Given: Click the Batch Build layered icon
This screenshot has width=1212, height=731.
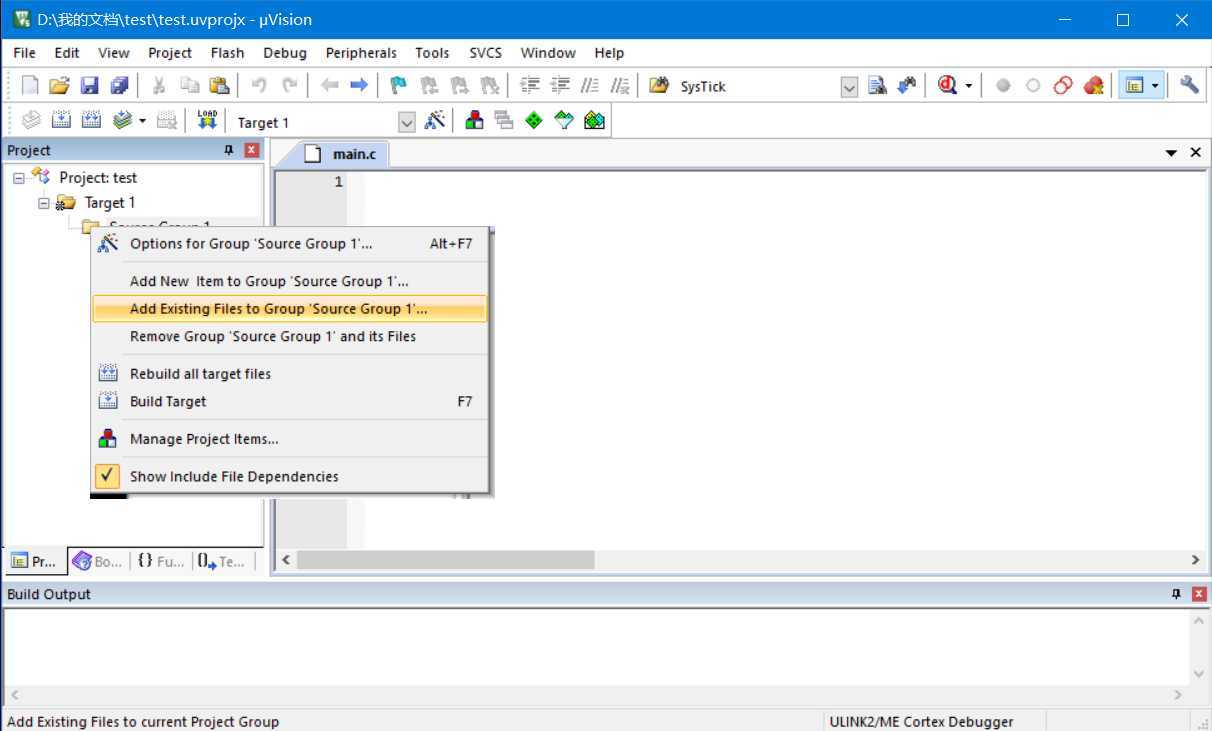Looking at the screenshot, I should point(122,121).
